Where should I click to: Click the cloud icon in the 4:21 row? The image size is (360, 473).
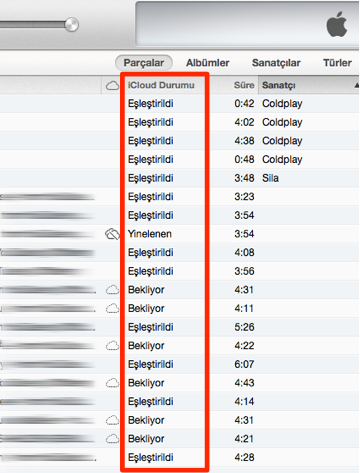[112, 439]
